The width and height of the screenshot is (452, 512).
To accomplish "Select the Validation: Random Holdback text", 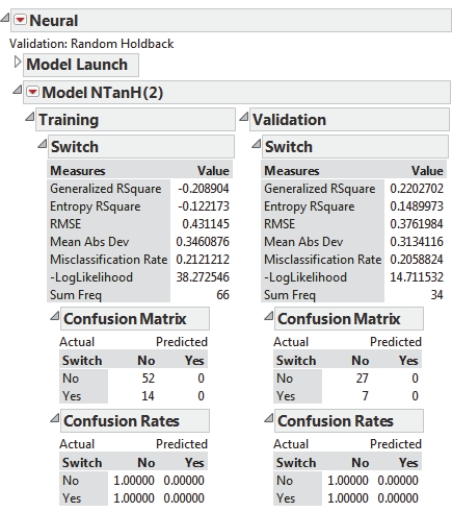I will click(91, 44).
